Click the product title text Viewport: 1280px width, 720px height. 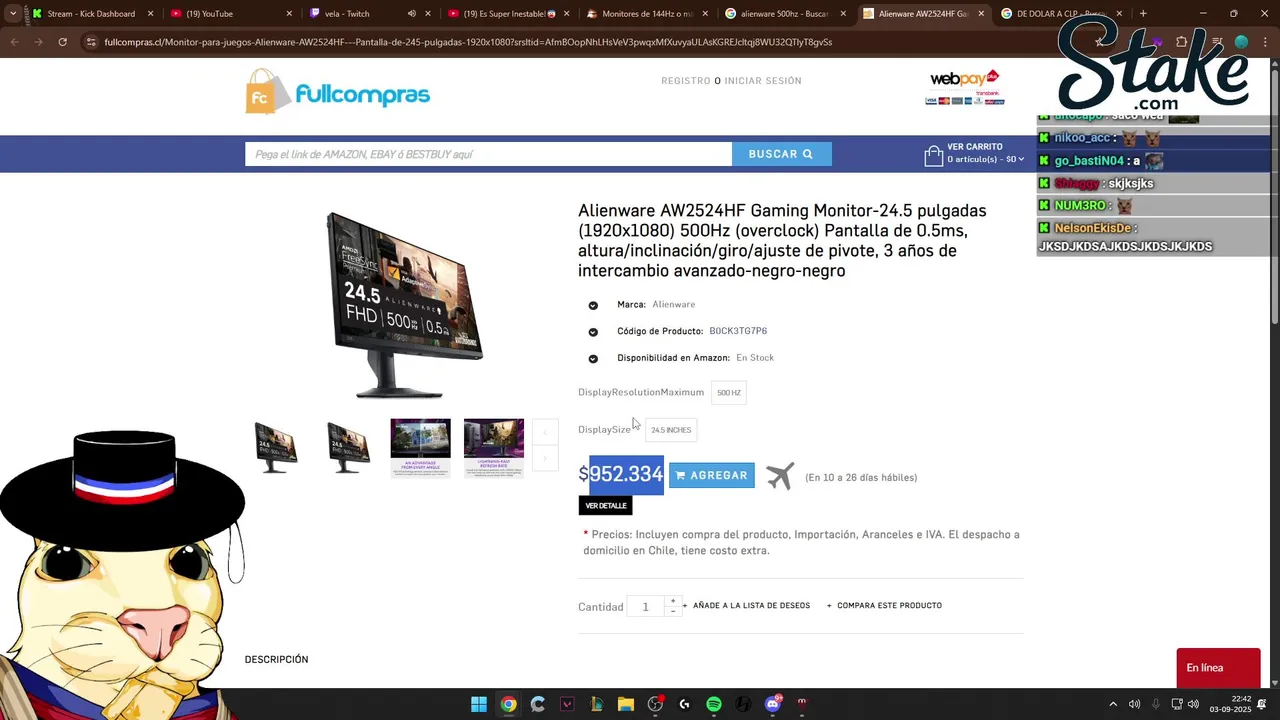(x=782, y=240)
